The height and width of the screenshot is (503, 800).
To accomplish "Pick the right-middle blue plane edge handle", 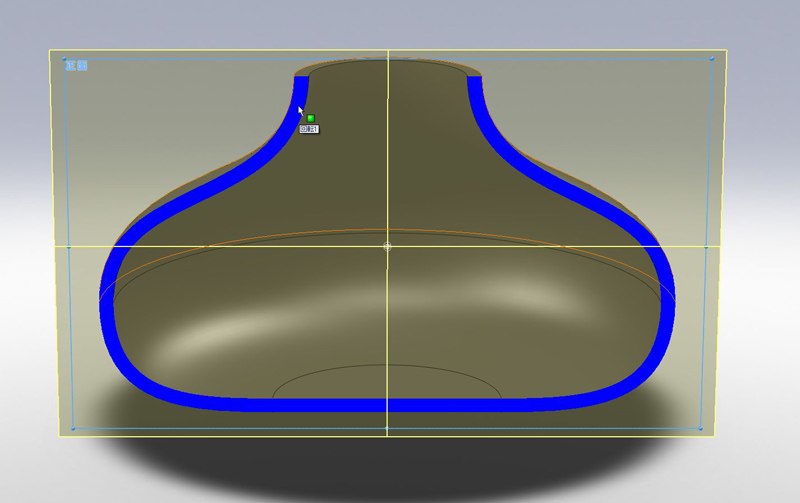I will click(706, 246).
